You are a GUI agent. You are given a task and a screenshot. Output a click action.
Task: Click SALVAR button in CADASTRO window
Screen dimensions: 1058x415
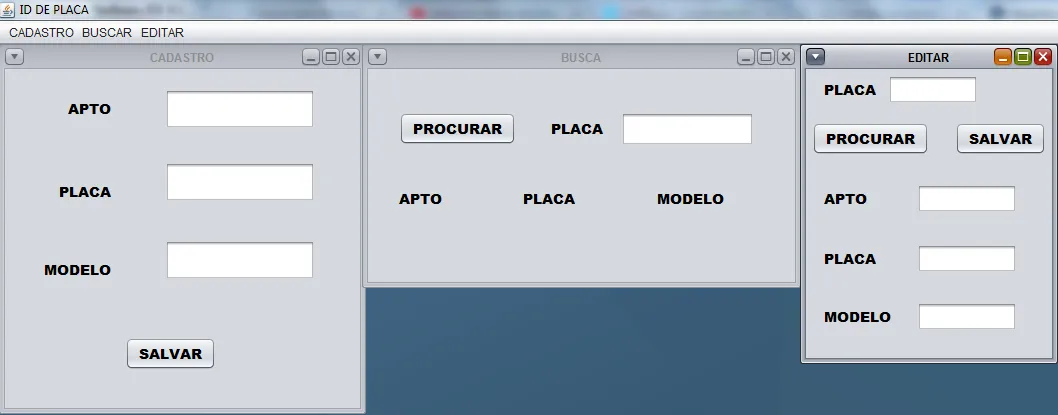click(x=171, y=354)
